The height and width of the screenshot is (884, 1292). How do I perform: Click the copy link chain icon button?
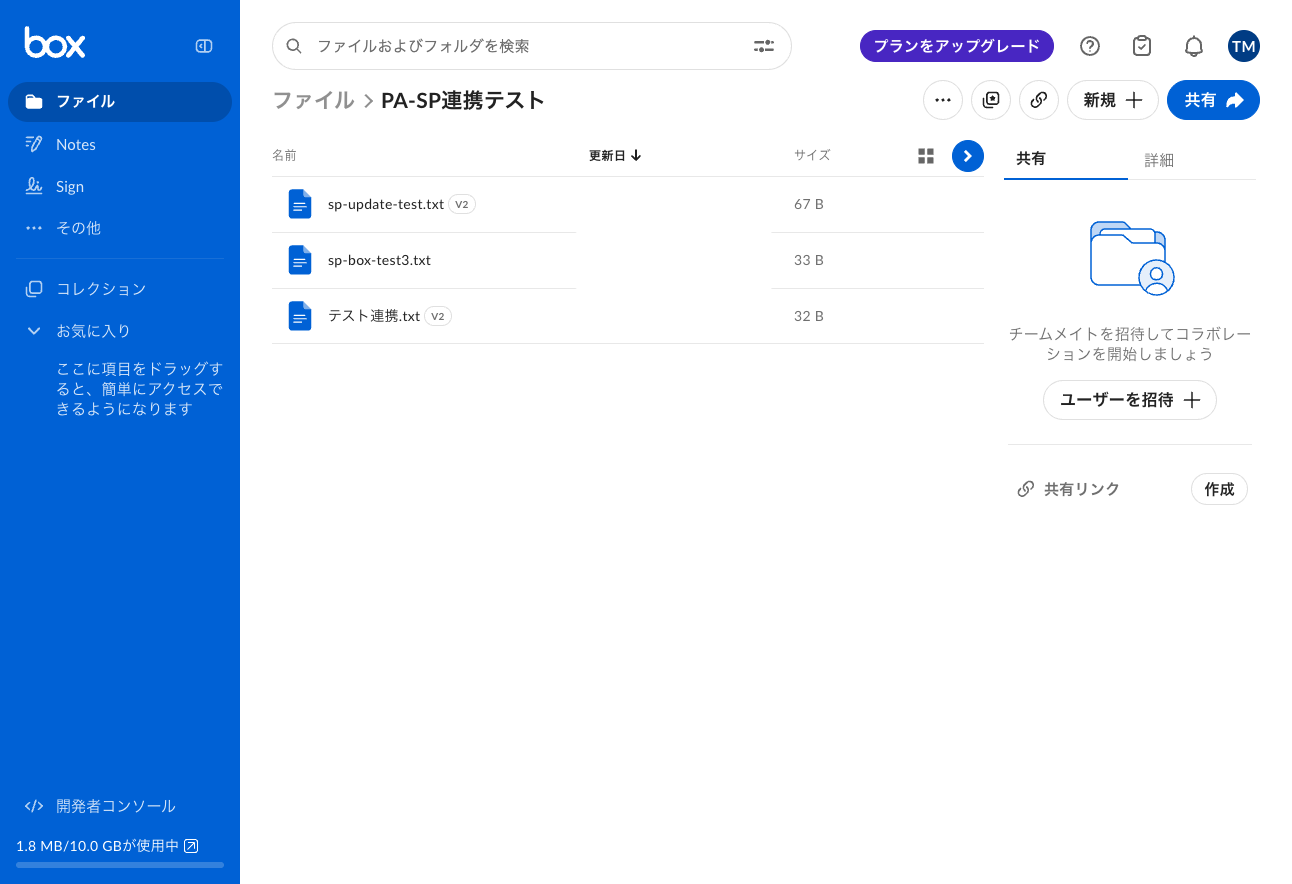(1039, 100)
